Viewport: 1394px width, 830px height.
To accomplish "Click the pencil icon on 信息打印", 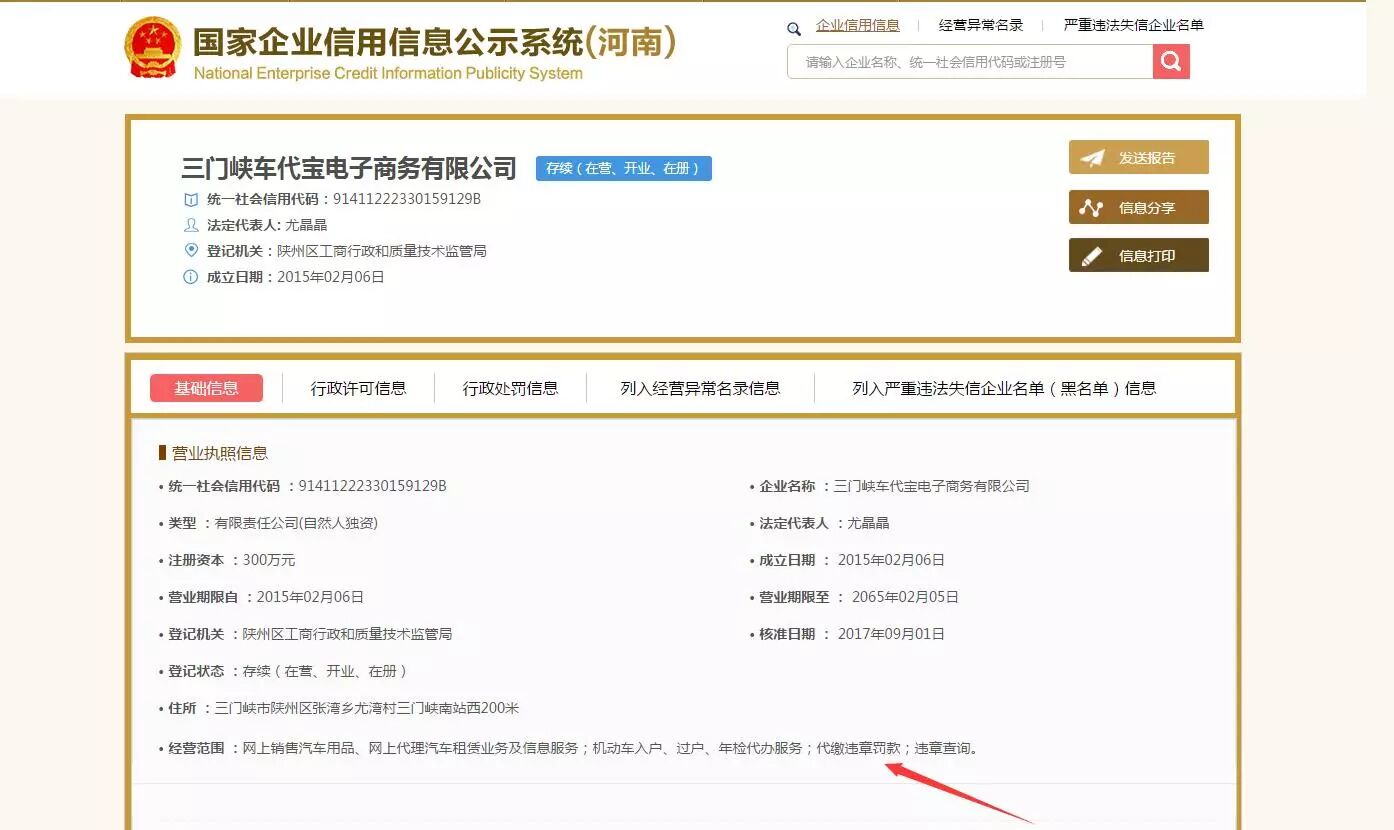I will point(1092,256).
